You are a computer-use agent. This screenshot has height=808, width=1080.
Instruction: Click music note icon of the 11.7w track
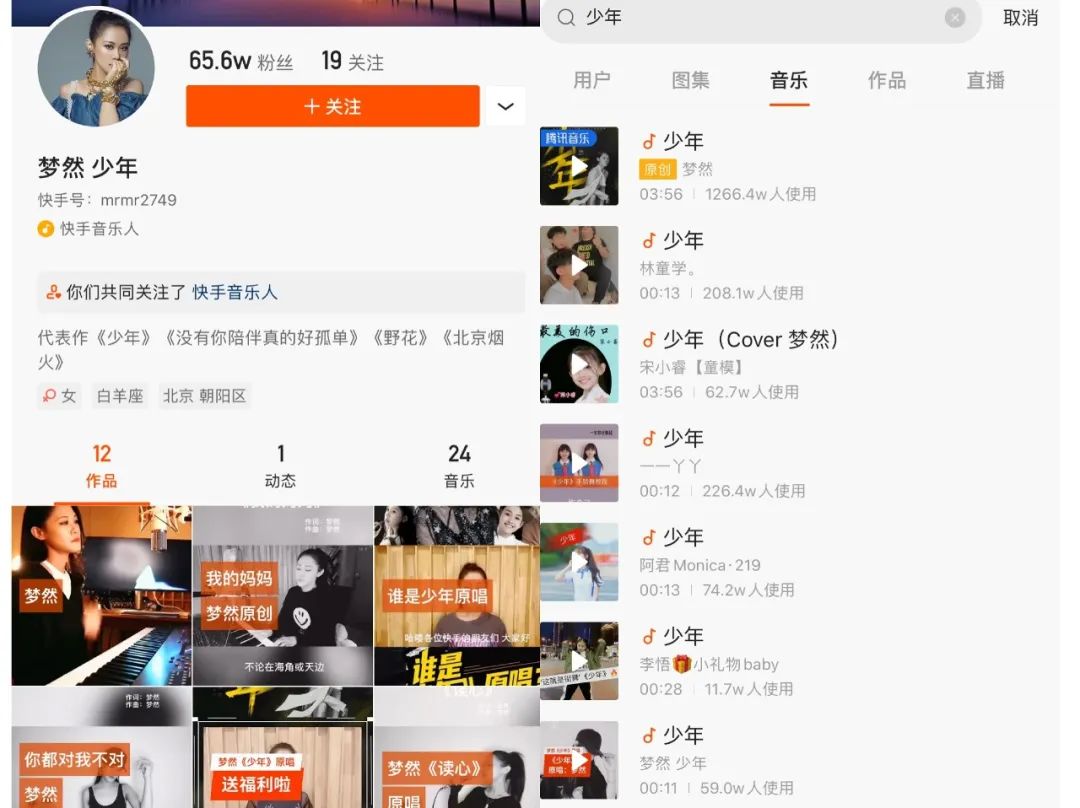(x=648, y=636)
